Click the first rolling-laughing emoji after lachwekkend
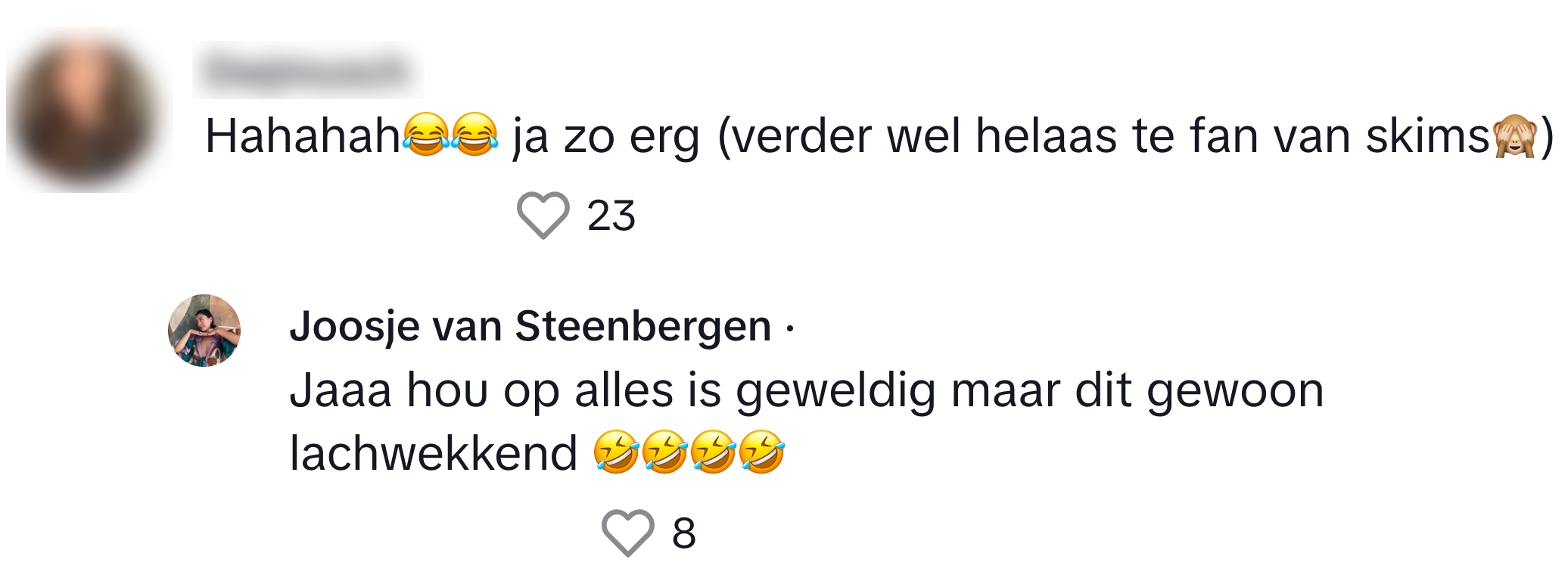This screenshot has width=1568, height=578. pos(616,452)
